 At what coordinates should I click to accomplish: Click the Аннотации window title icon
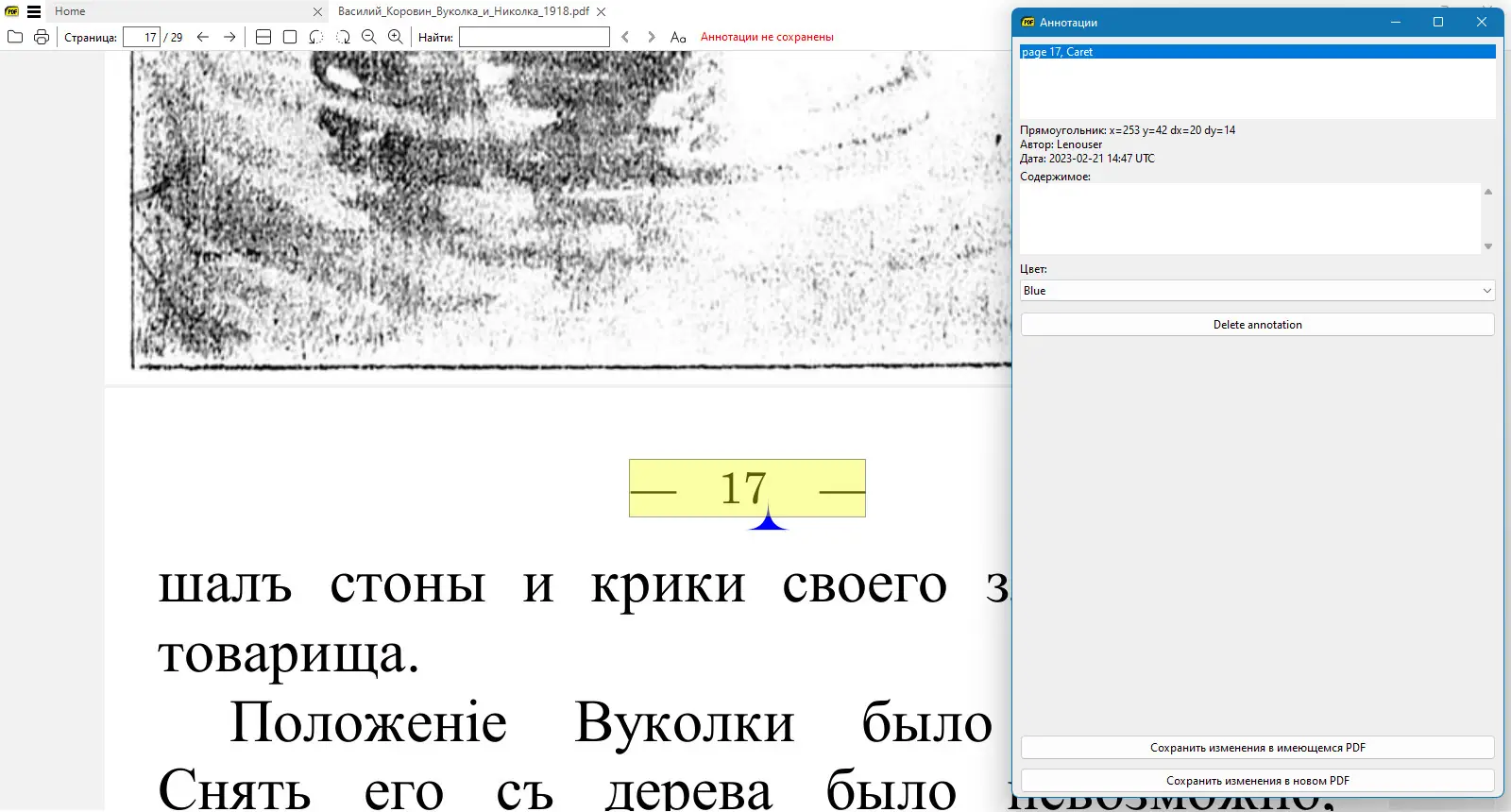coord(1028,22)
